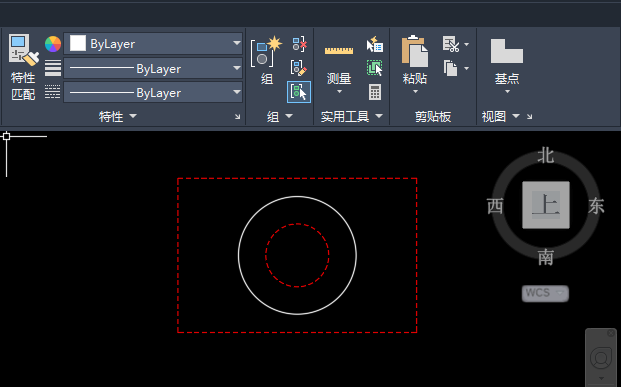Click the object color wheel swatch
The height and width of the screenshot is (387, 621).
[x=53, y=44]
